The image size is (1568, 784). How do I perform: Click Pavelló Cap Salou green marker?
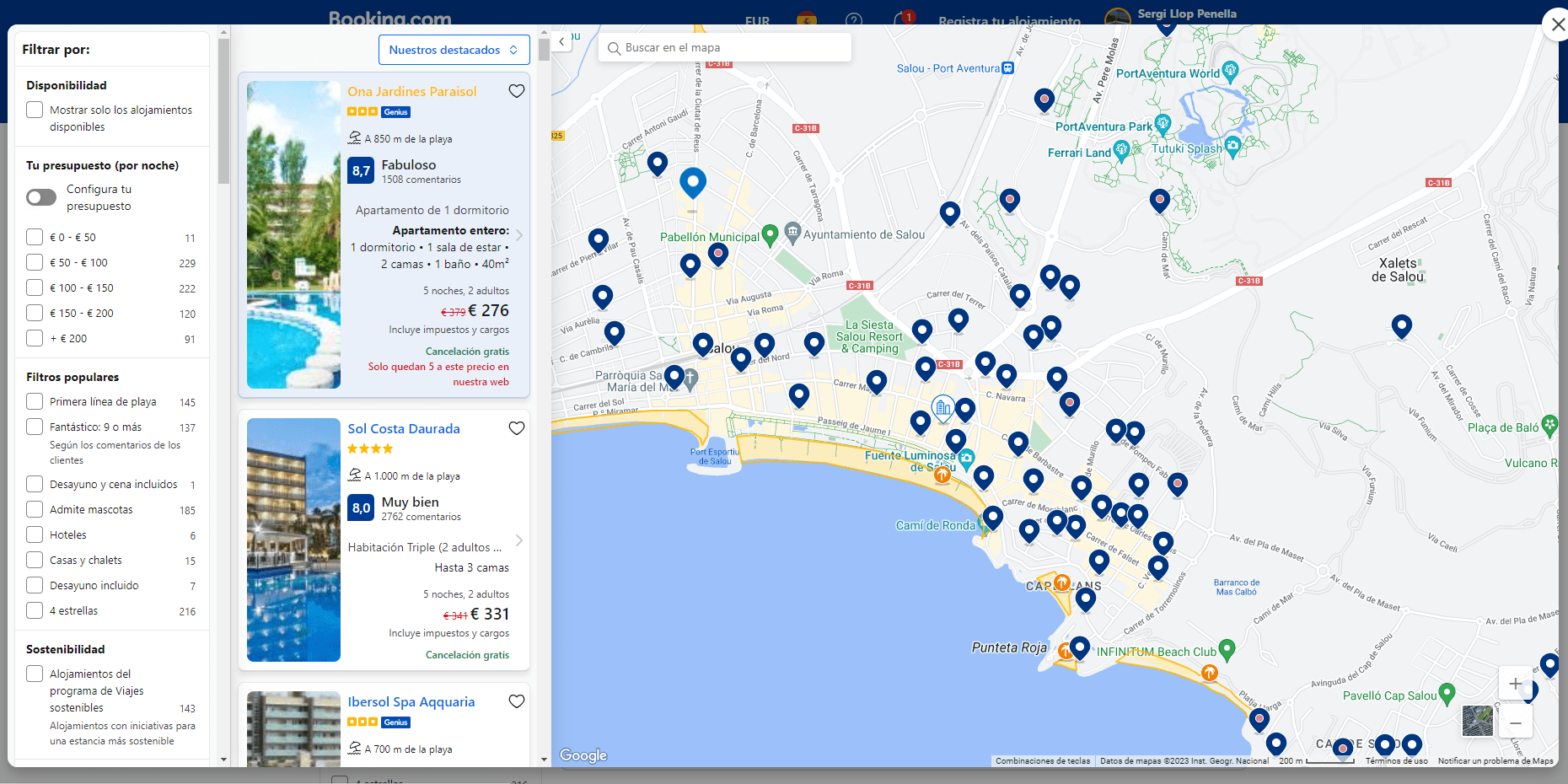[1447, 693]
